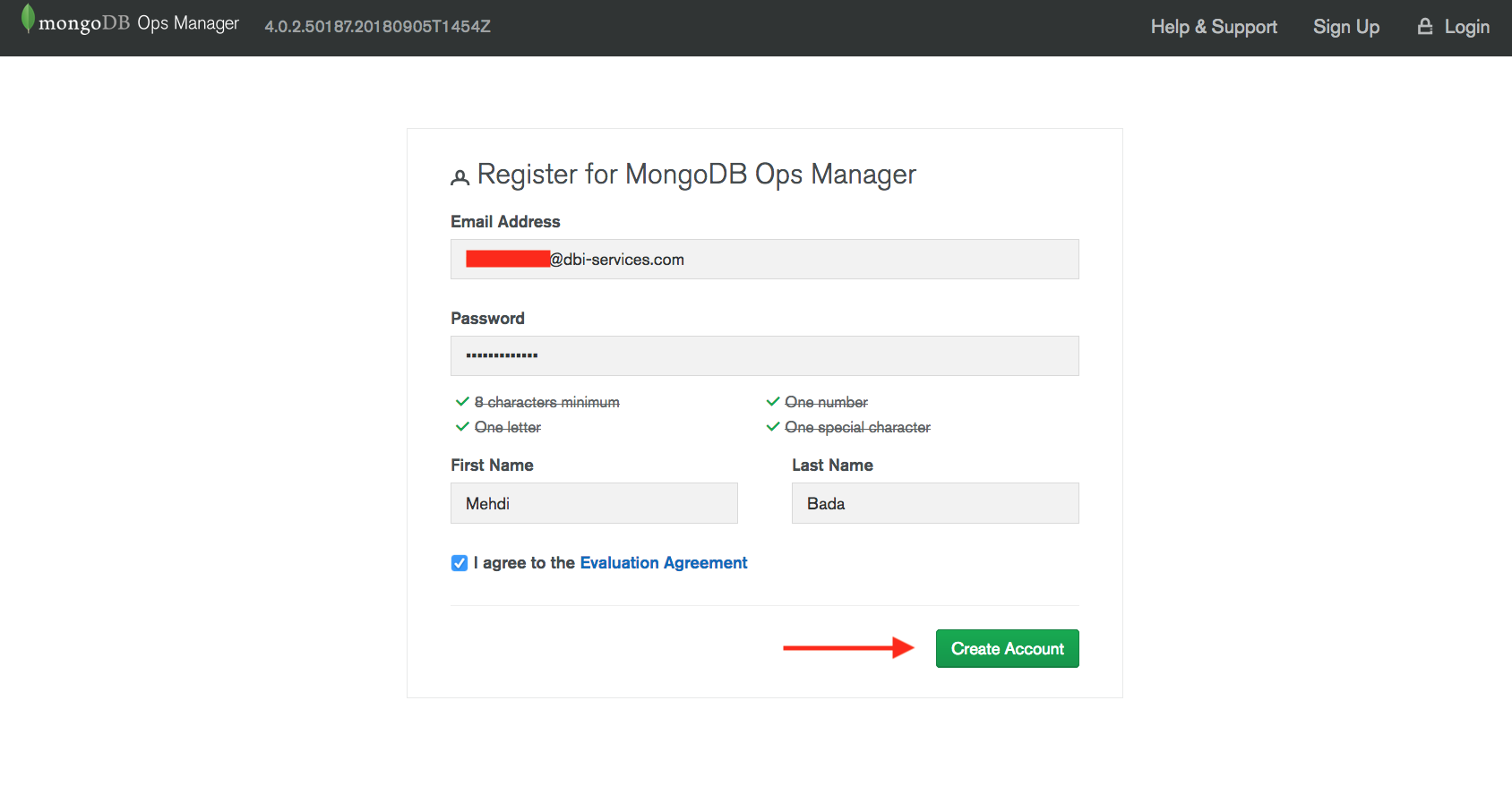Open the Login page
This screenshot has height=786, width=1512.
pos(1467,27)
